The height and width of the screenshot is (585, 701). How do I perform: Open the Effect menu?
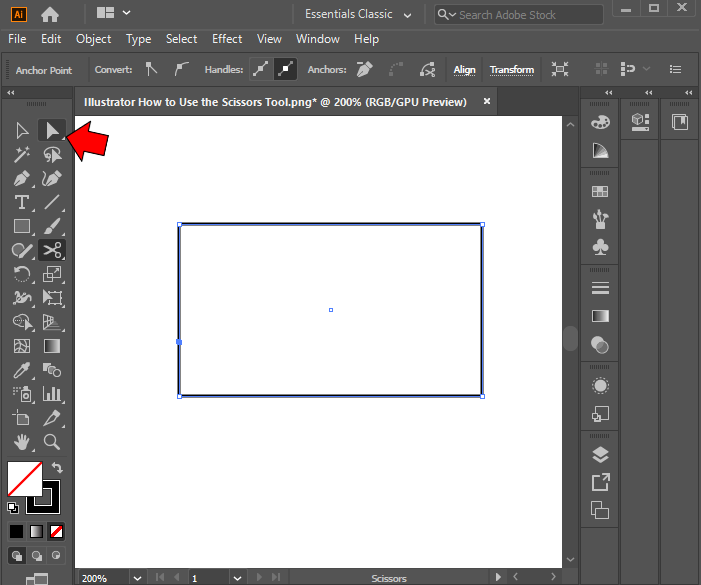(227, 39)
